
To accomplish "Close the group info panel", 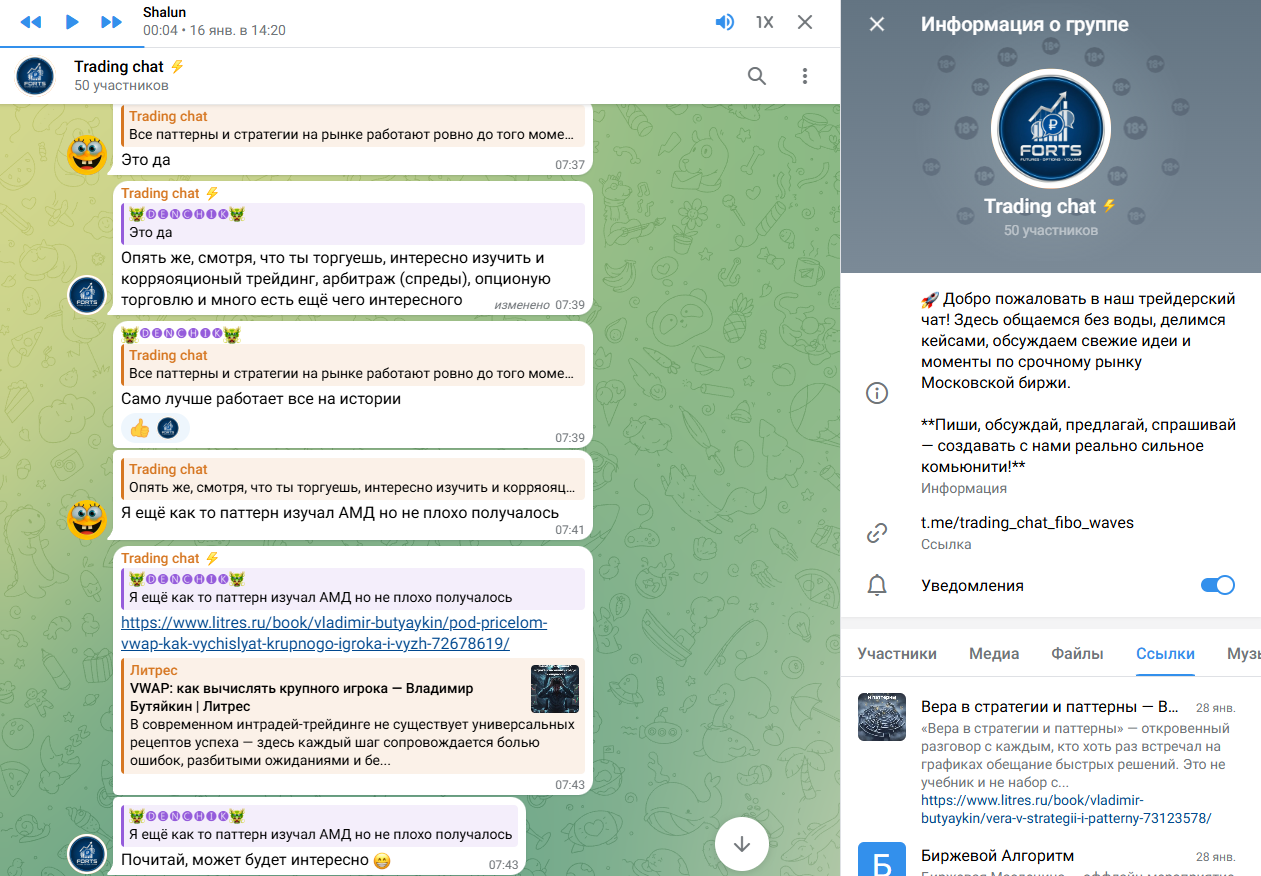I will pyautogui.click(x=877, y=24).
